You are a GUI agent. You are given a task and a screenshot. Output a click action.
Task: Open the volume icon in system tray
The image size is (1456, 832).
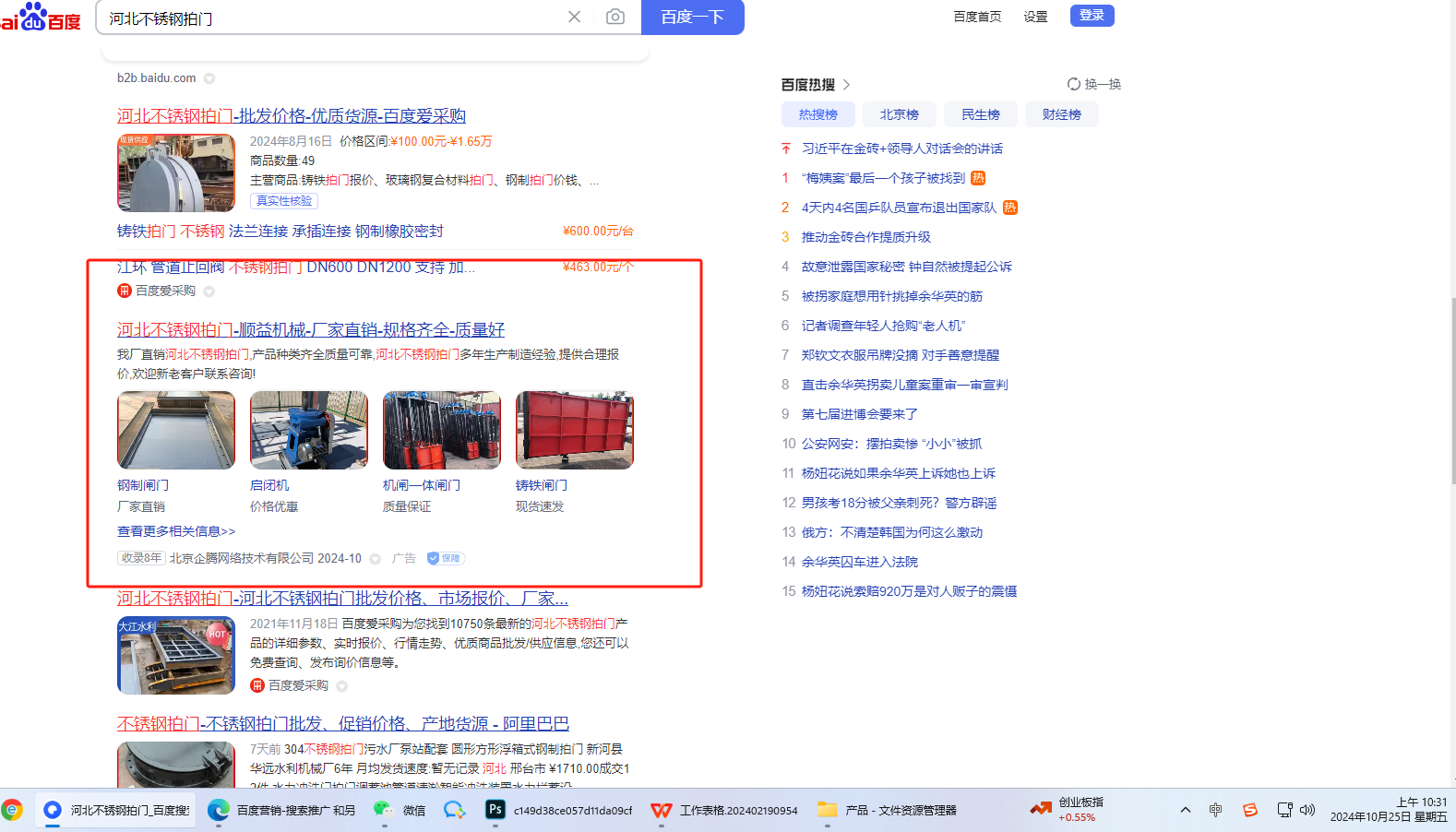pos(1307,810)
